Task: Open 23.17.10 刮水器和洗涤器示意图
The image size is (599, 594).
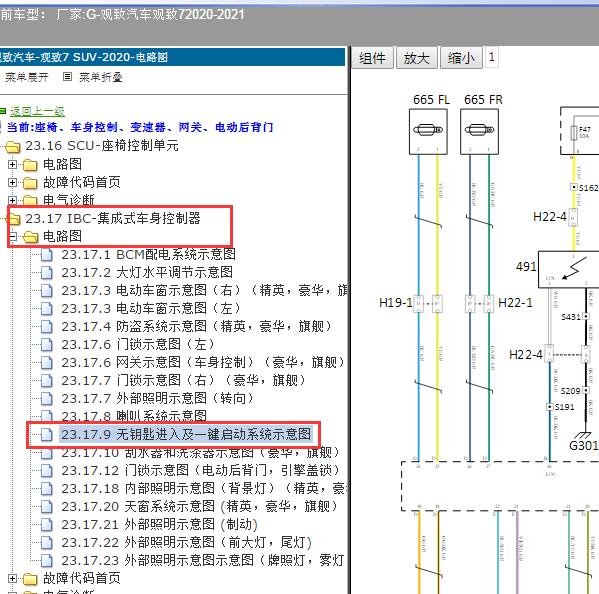Action: pyautogui.click(x=201, y=453)
